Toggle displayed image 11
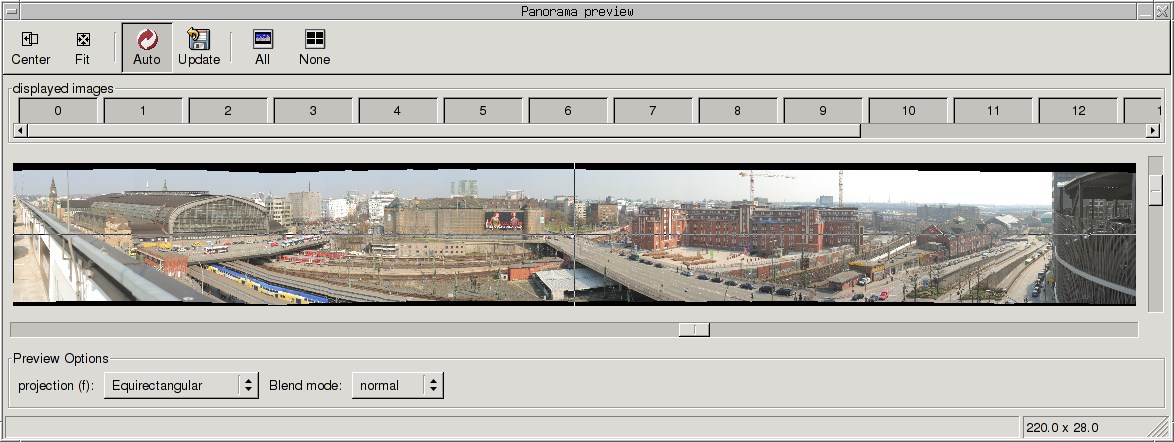The image size is (1174, 442). tap(992, 110)
